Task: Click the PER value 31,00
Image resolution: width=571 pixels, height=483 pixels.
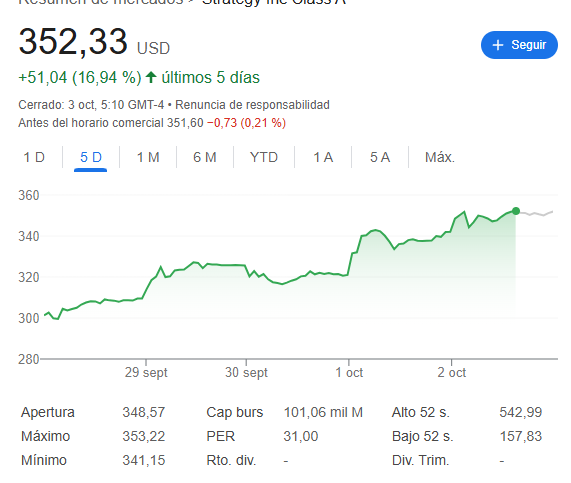Action: tap(301, 436)
